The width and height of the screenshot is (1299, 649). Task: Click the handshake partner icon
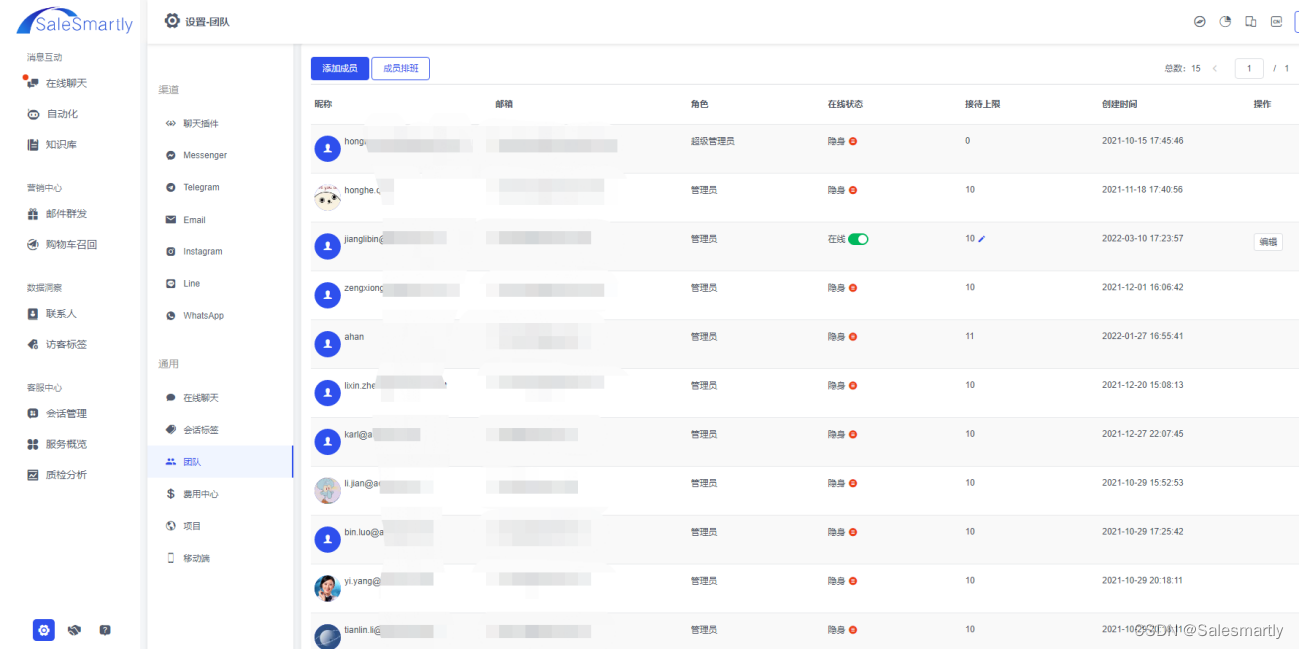(x=74, y=631)
